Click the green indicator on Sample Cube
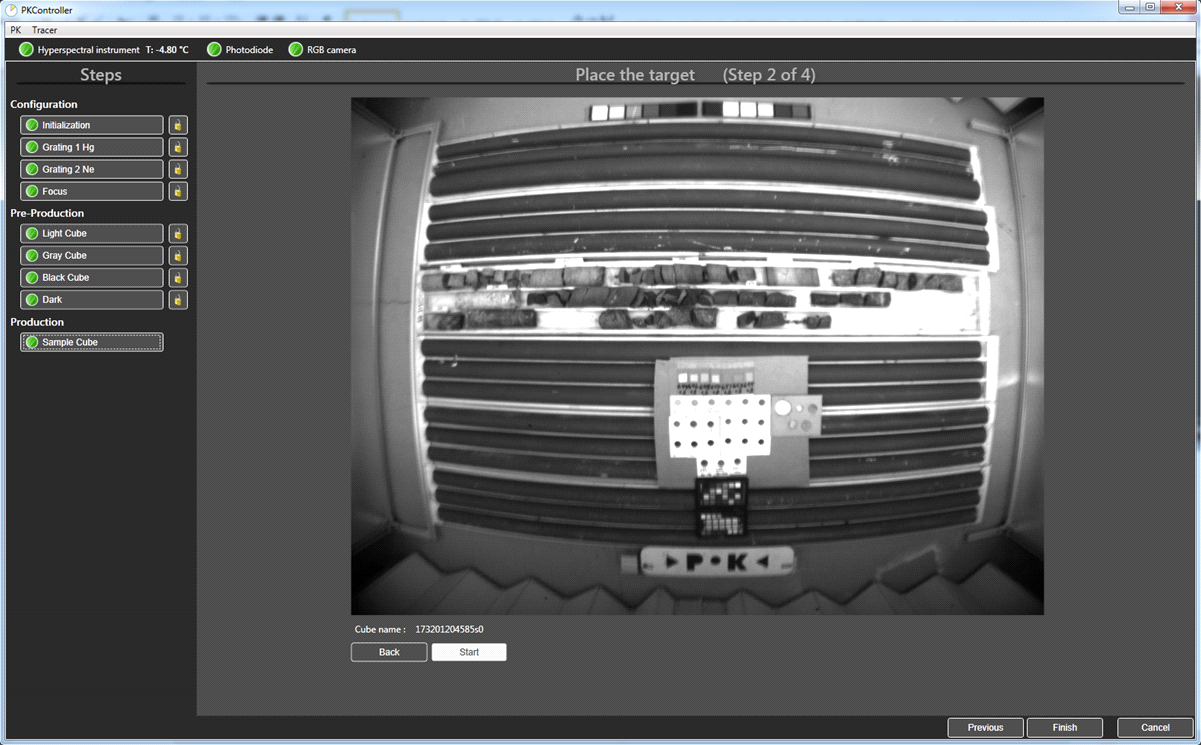Image resolution: width=1201 pixels, height=745 pixels. tap(31, 341)
